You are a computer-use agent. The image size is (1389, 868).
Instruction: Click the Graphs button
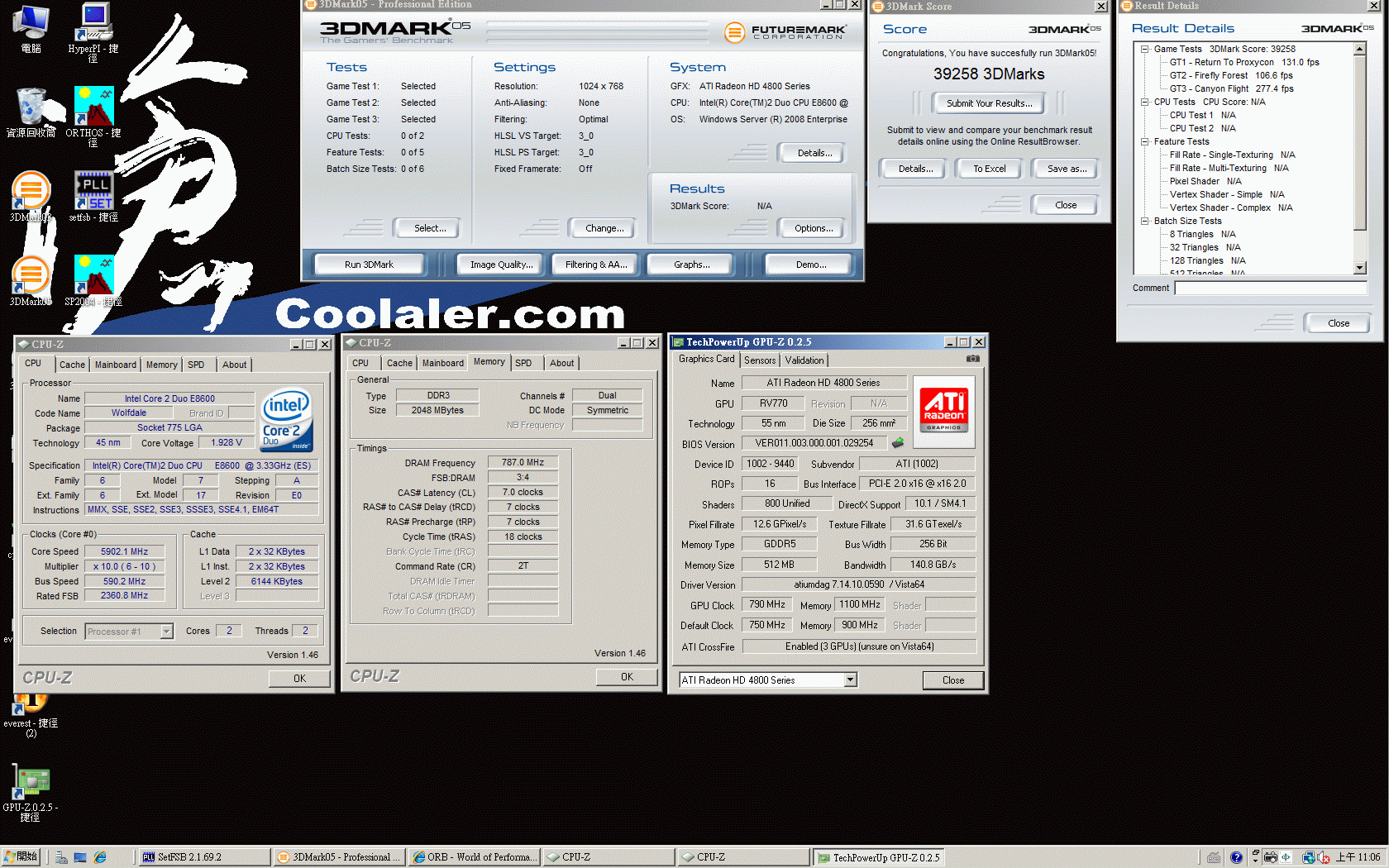click(x=691, y=265)
